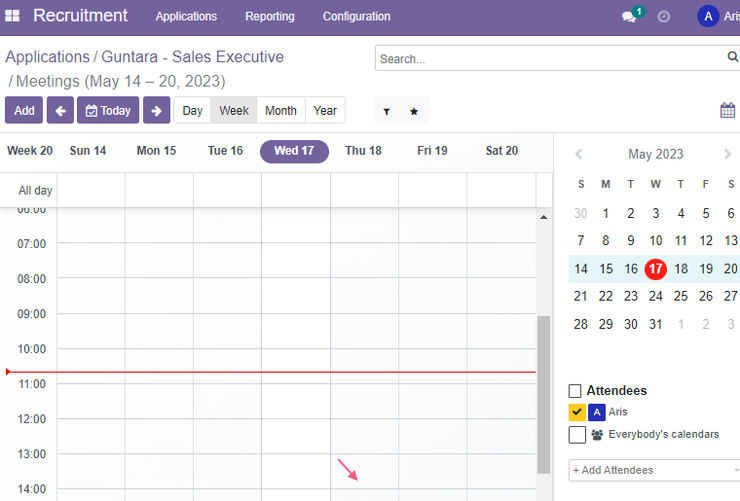Viewport: 740px width, 501px height.
Task: Go to next week arrow button
Action: point(157,110)
